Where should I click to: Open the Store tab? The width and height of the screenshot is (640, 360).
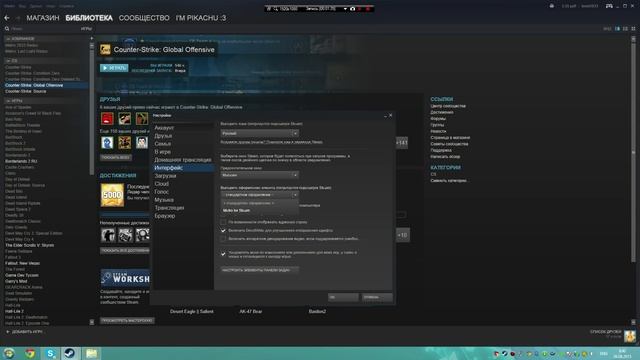point(43,18)
